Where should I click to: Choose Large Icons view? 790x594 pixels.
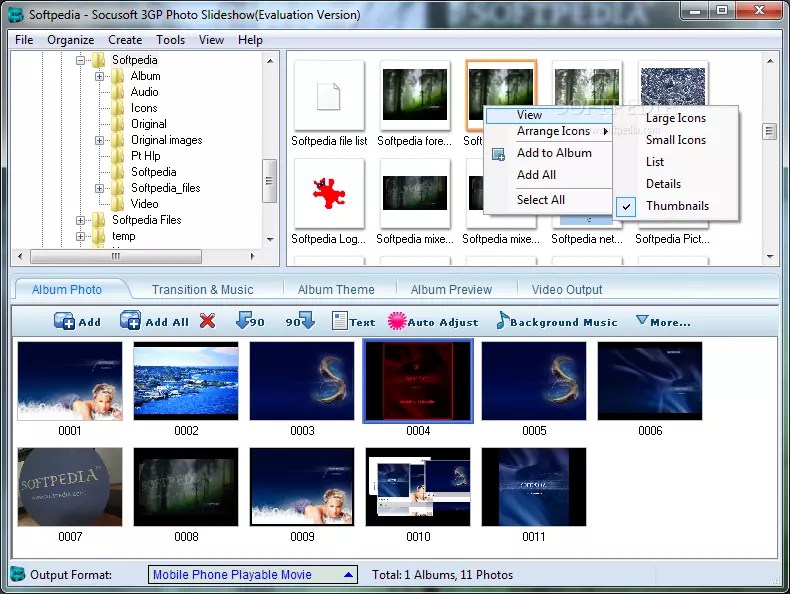coord(676,118)
